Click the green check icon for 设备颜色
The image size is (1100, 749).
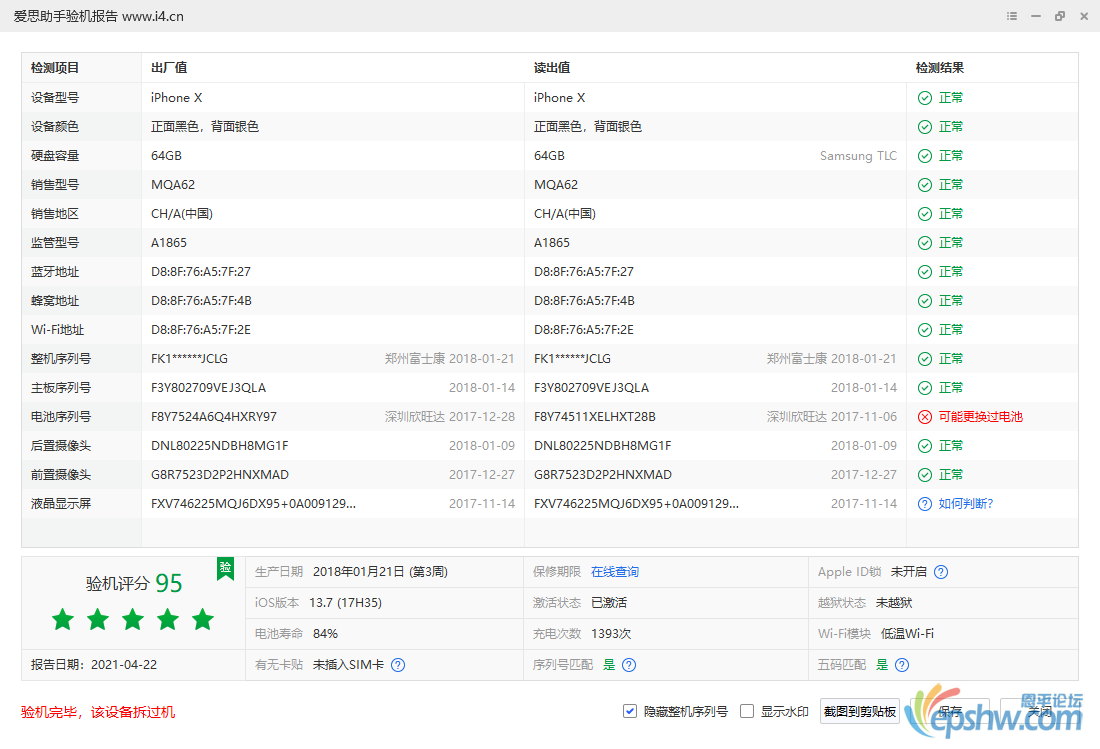pos(925,127)
